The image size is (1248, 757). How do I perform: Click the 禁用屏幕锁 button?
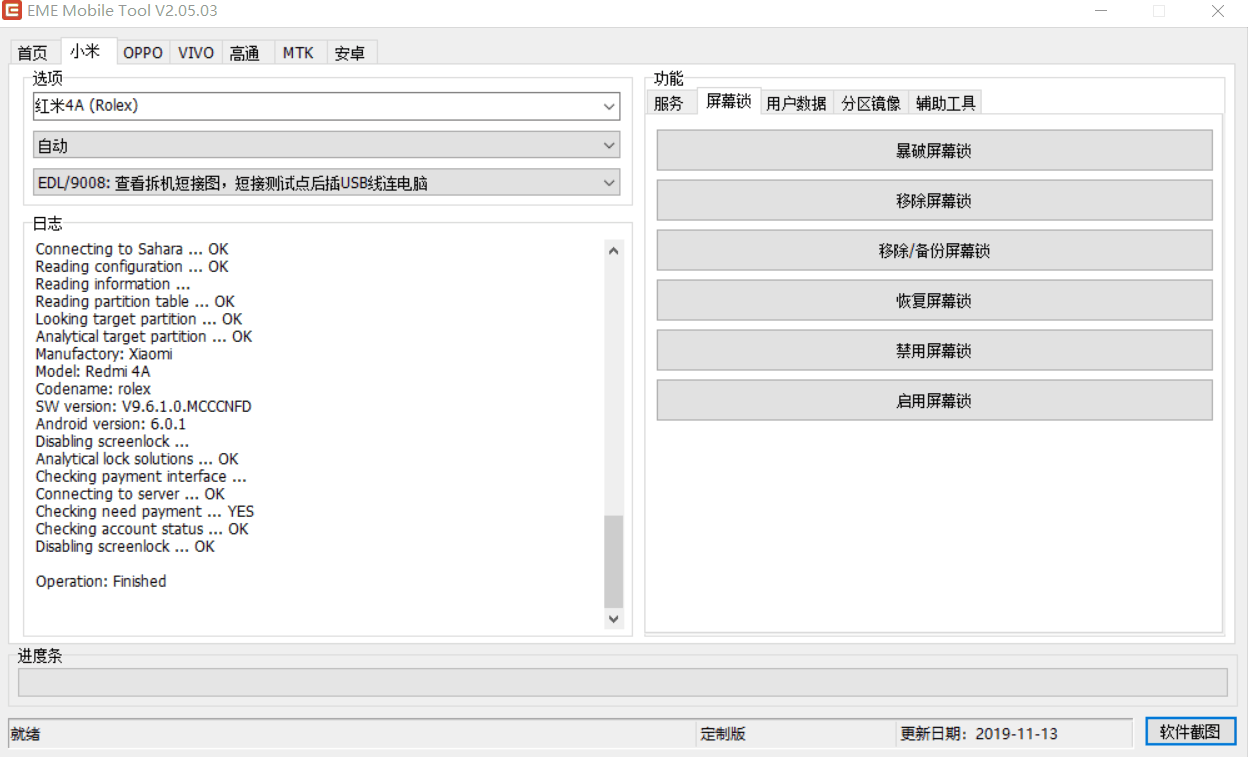[934, 351]
